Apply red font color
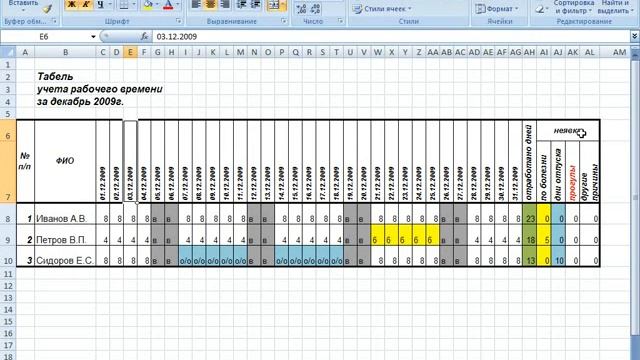640x360 pixels. [168, 4]
